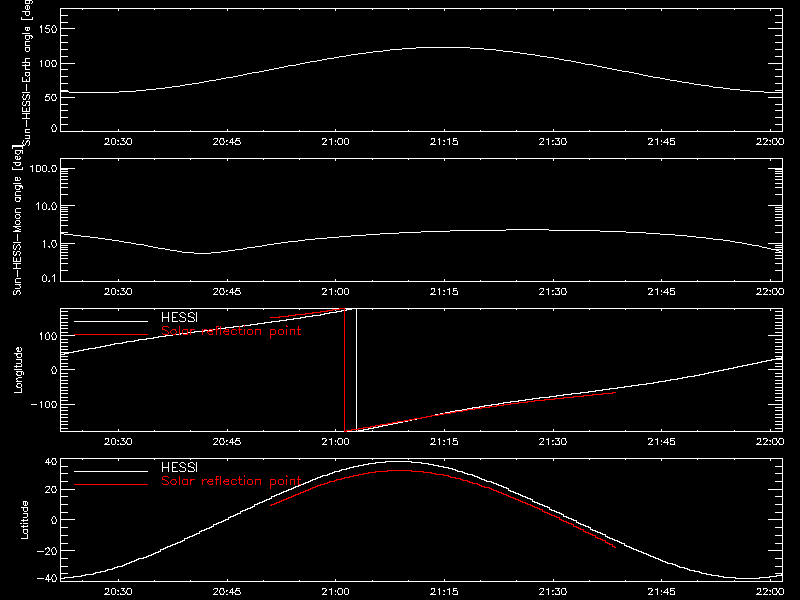Click the 20 tick on Latitude axis
The height and width of the screenshot is (600, 800).
51,489
